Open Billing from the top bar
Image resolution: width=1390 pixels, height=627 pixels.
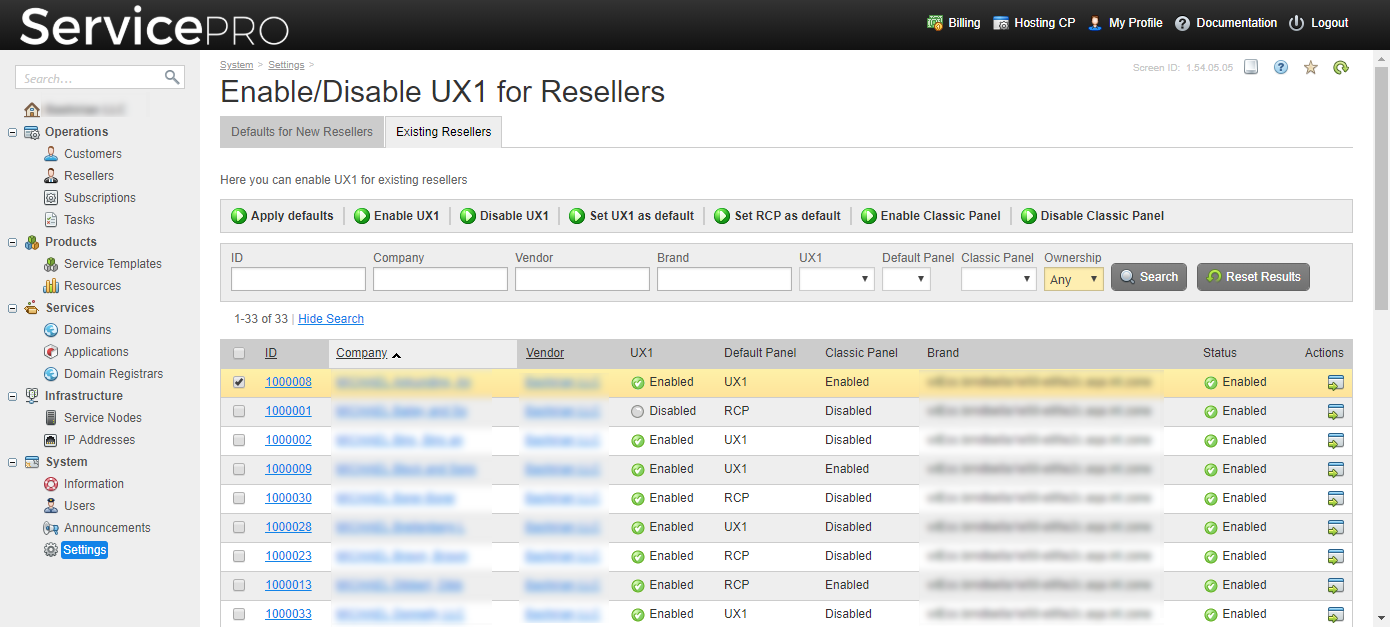(954, 23)
